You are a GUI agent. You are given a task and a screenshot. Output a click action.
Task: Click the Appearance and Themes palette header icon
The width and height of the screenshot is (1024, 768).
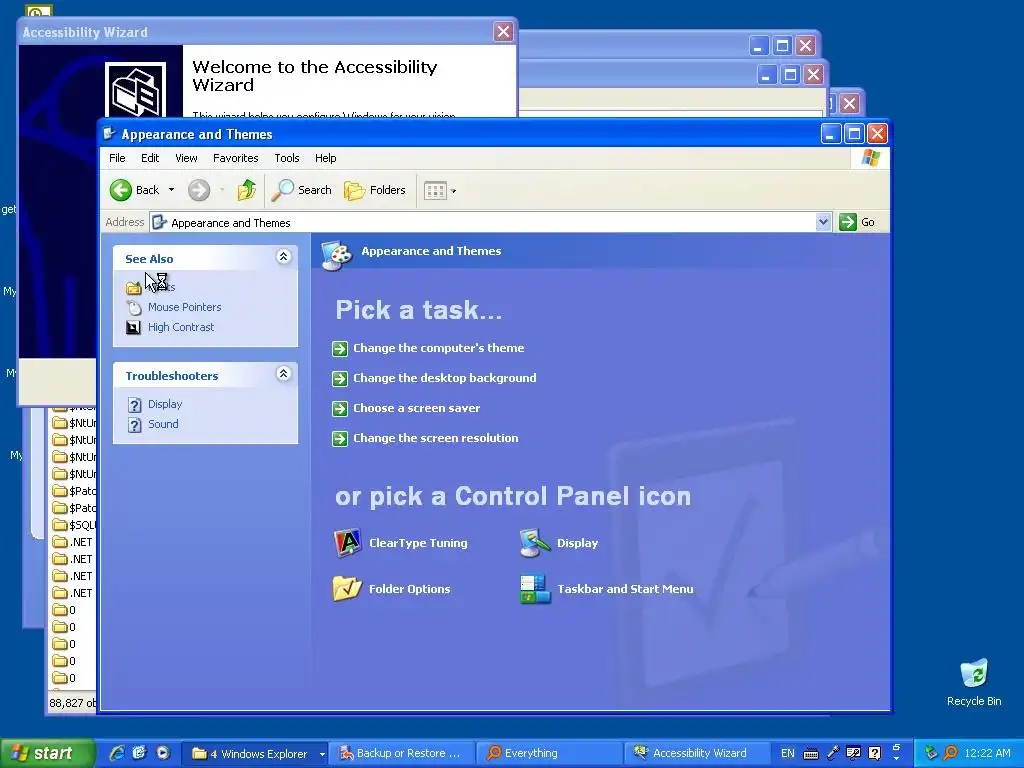(x=337, y=254)
